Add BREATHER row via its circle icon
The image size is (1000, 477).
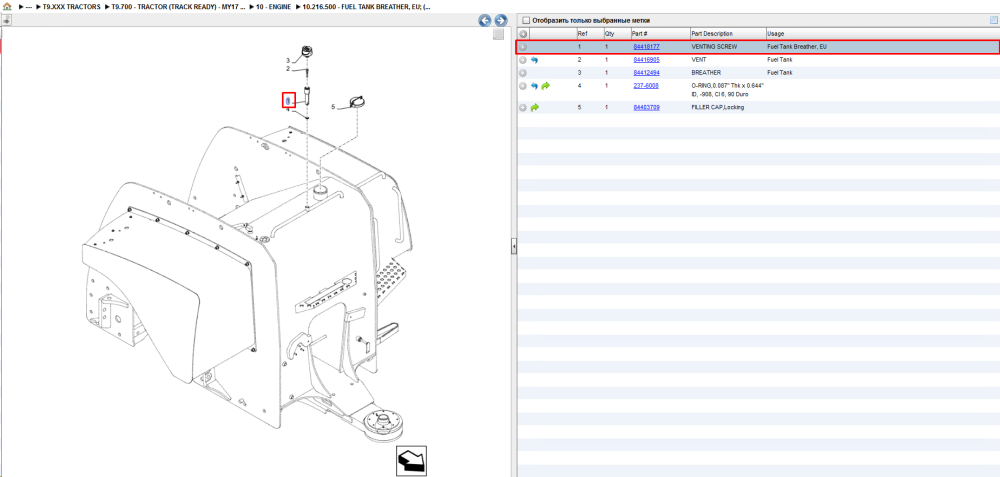(523, 73)
